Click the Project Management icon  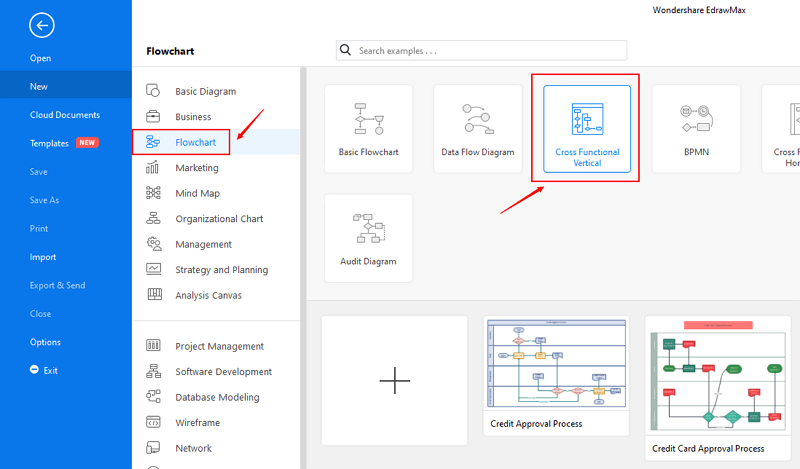click(153, 345)
